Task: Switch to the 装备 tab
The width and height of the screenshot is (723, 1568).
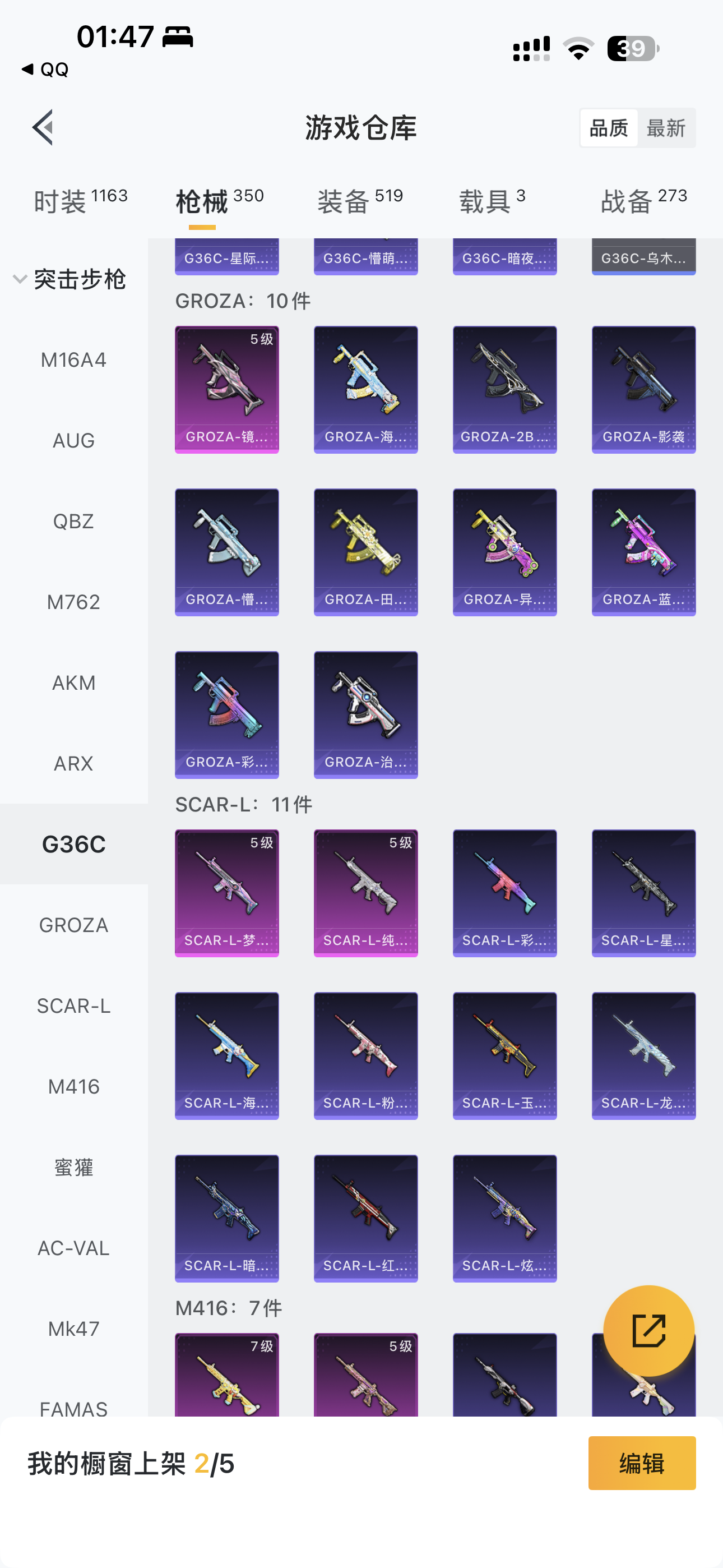Action: 360,201
